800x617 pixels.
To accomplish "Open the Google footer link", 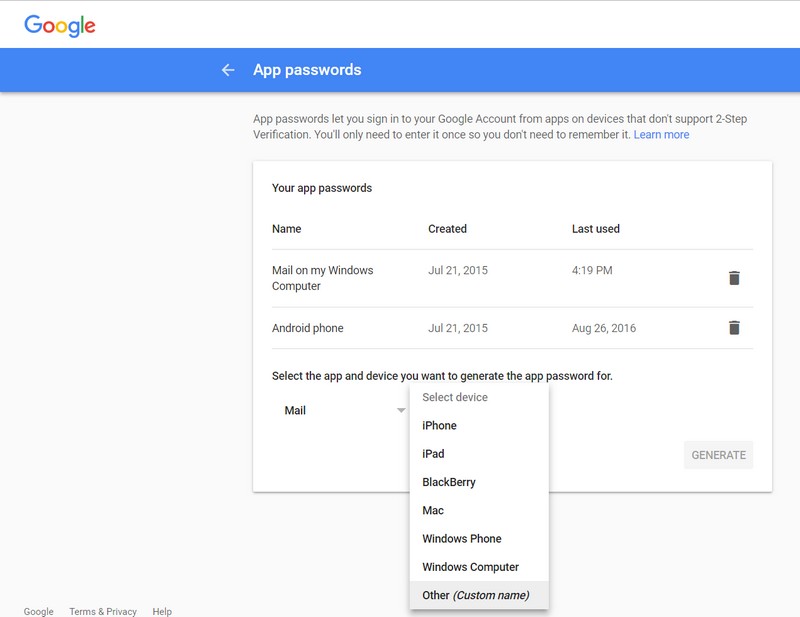I will coord(39,611).
